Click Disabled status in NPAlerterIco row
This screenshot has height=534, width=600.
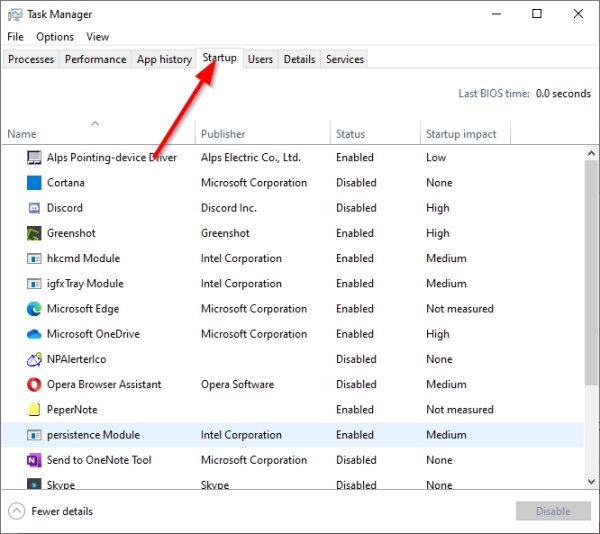pyautogui.click(x=356, y=359)
